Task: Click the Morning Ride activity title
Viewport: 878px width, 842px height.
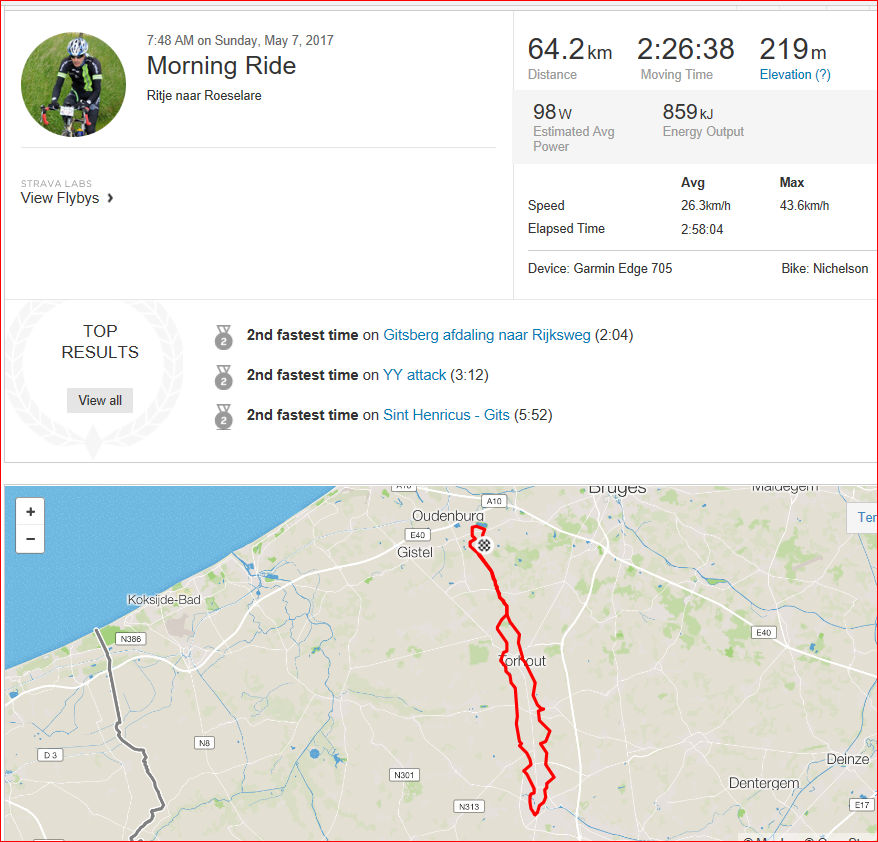Action: tap(221, 66)
